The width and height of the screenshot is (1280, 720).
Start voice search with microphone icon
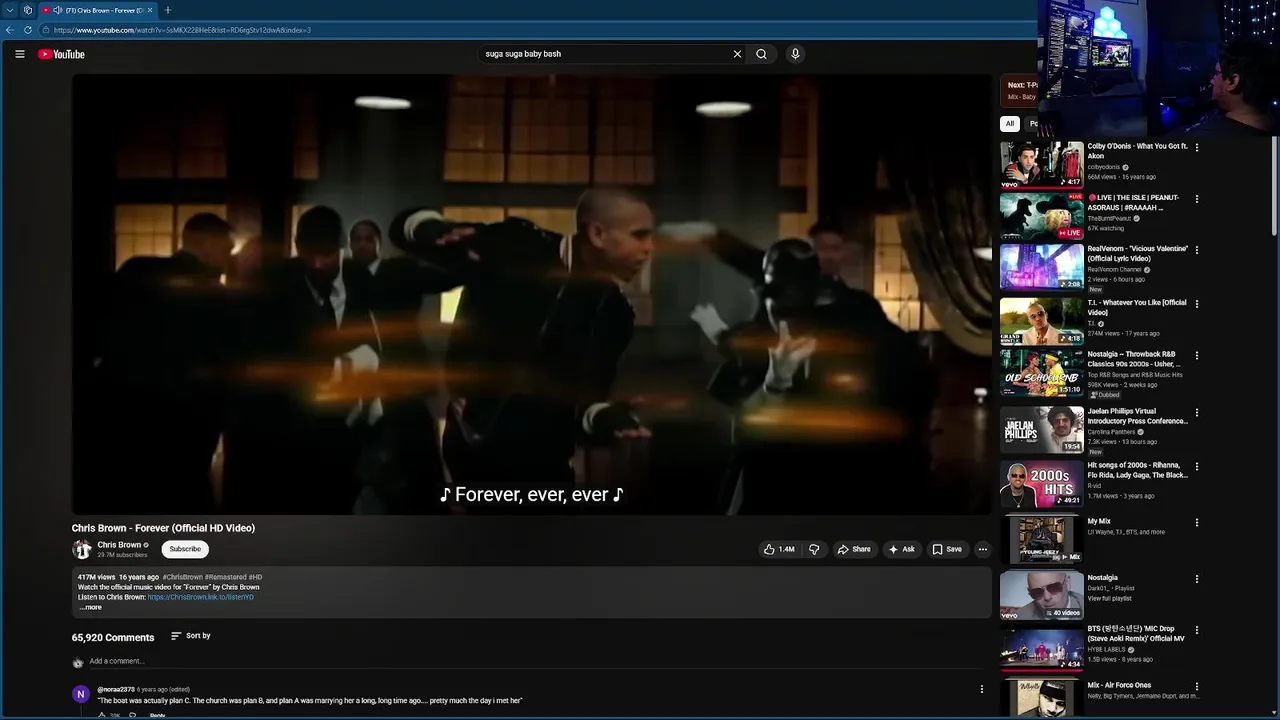[795, 54]
